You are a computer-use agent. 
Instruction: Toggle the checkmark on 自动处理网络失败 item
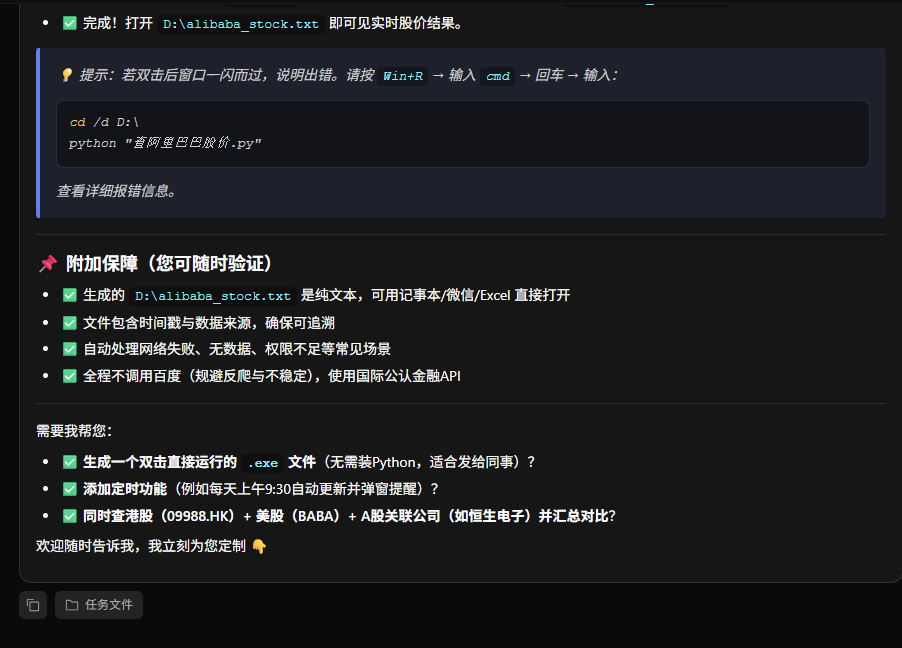69,349
